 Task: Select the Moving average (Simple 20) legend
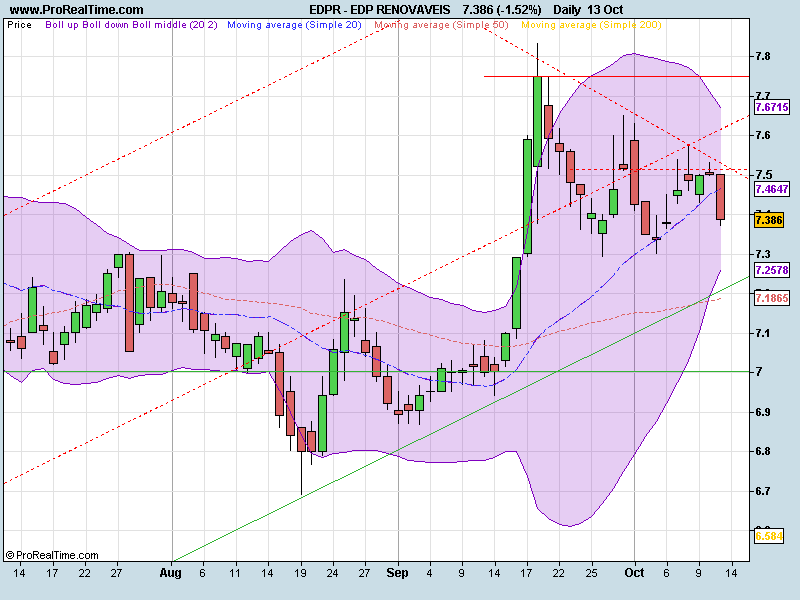click(294, 25)
